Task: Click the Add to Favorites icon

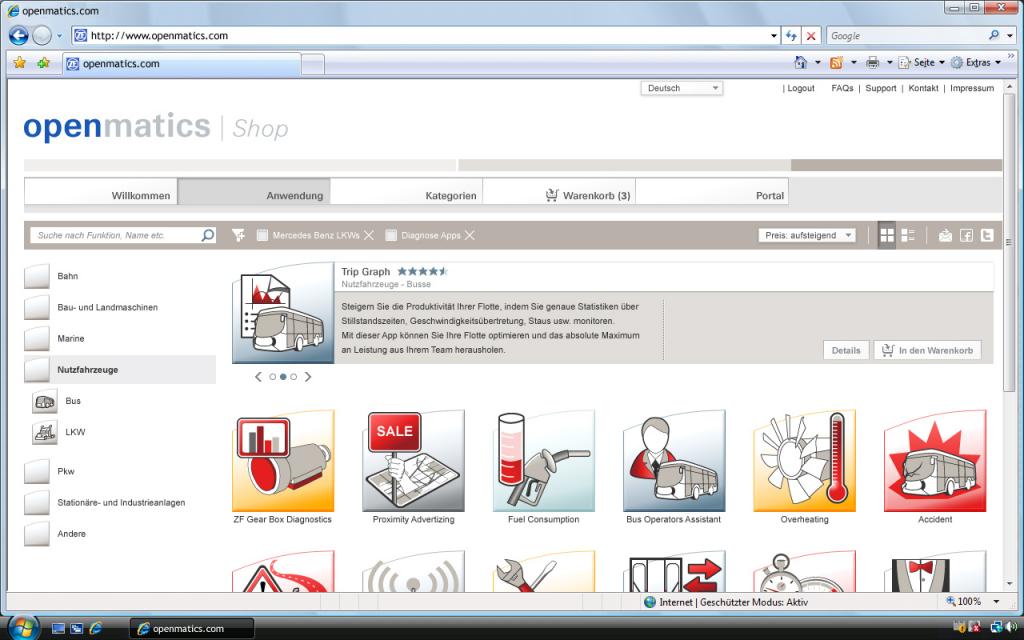Action: pos(43,63)
